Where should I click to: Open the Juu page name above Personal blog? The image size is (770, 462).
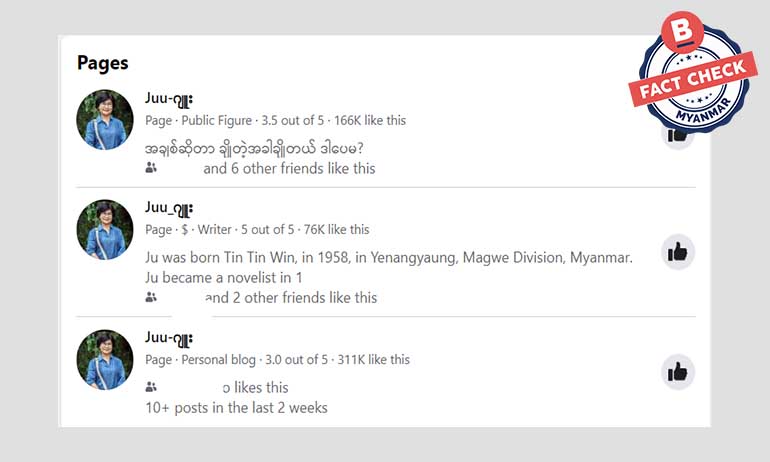(x=169, y=337)
